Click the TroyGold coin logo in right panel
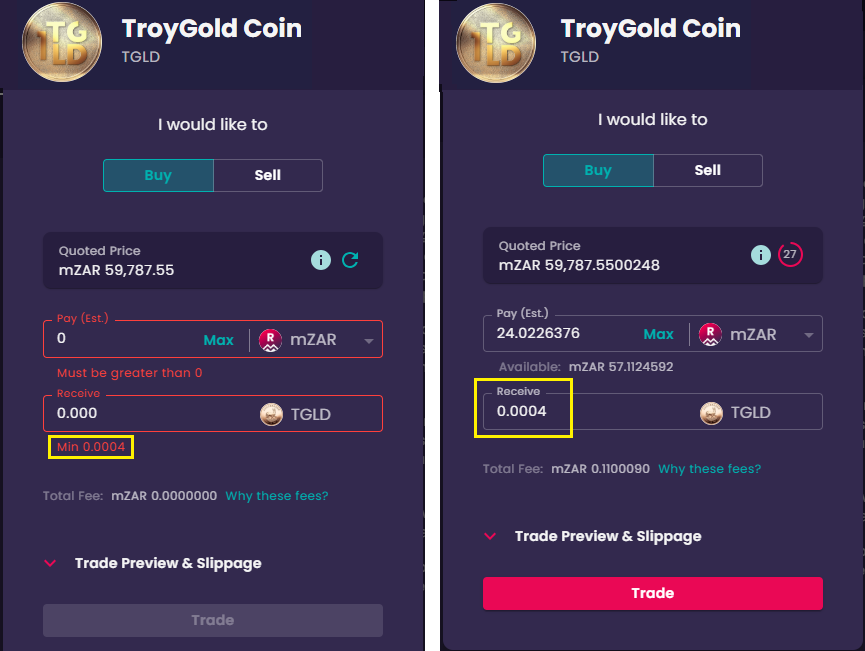Viewport: 865px width, 651px height. click(496, 43)
